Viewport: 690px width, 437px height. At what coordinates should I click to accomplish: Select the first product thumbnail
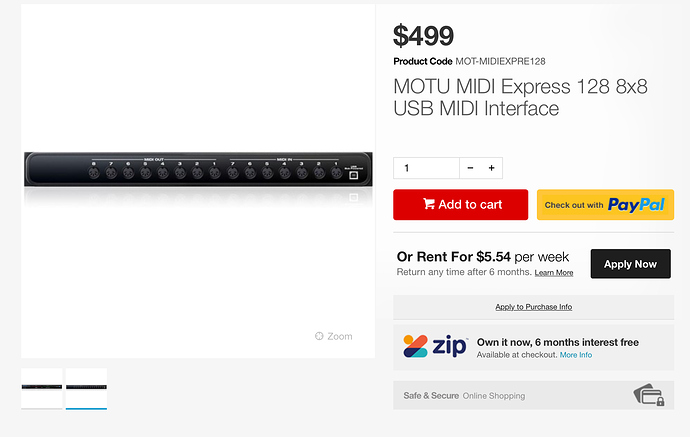coord(42,388)
